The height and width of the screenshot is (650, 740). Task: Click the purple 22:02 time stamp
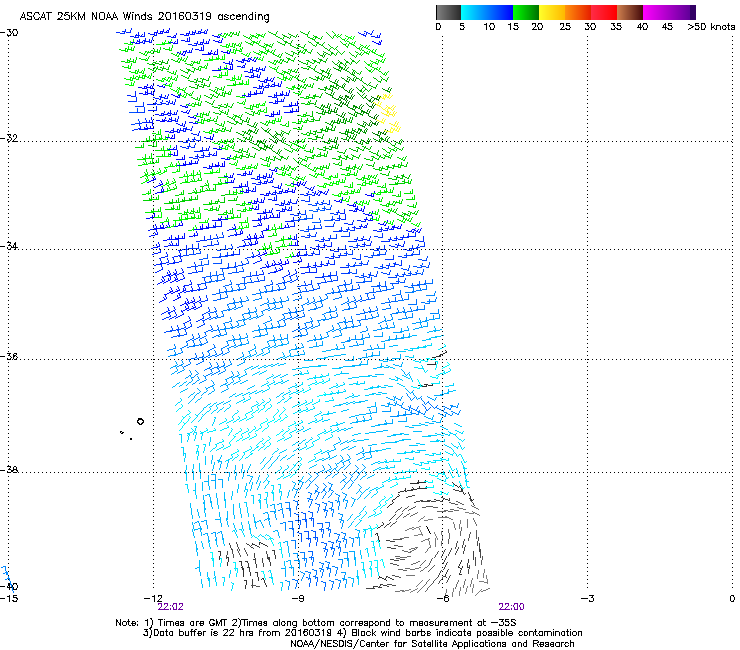(170, 607)
